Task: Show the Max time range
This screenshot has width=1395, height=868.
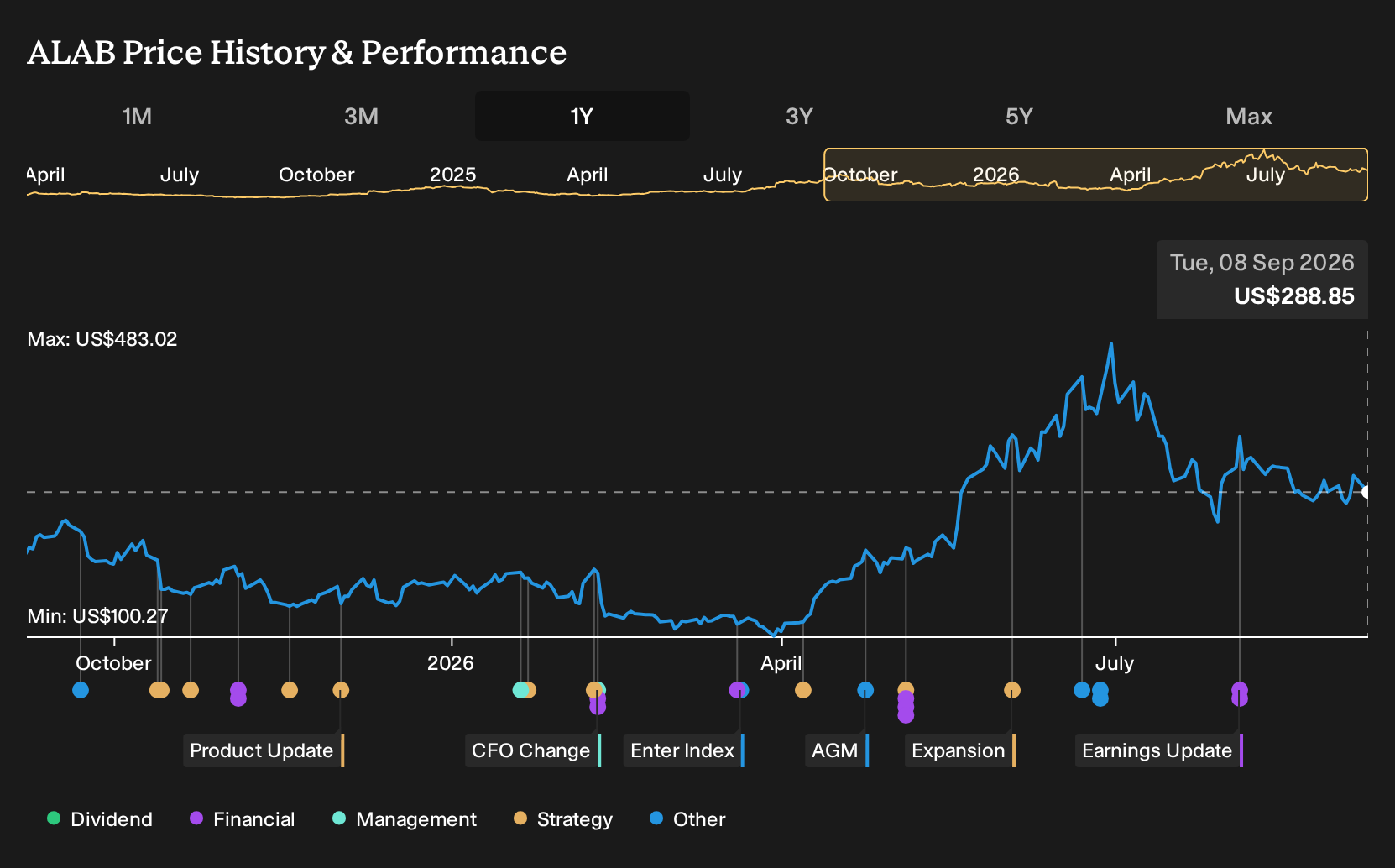Action: click(x=1249, y=116)
